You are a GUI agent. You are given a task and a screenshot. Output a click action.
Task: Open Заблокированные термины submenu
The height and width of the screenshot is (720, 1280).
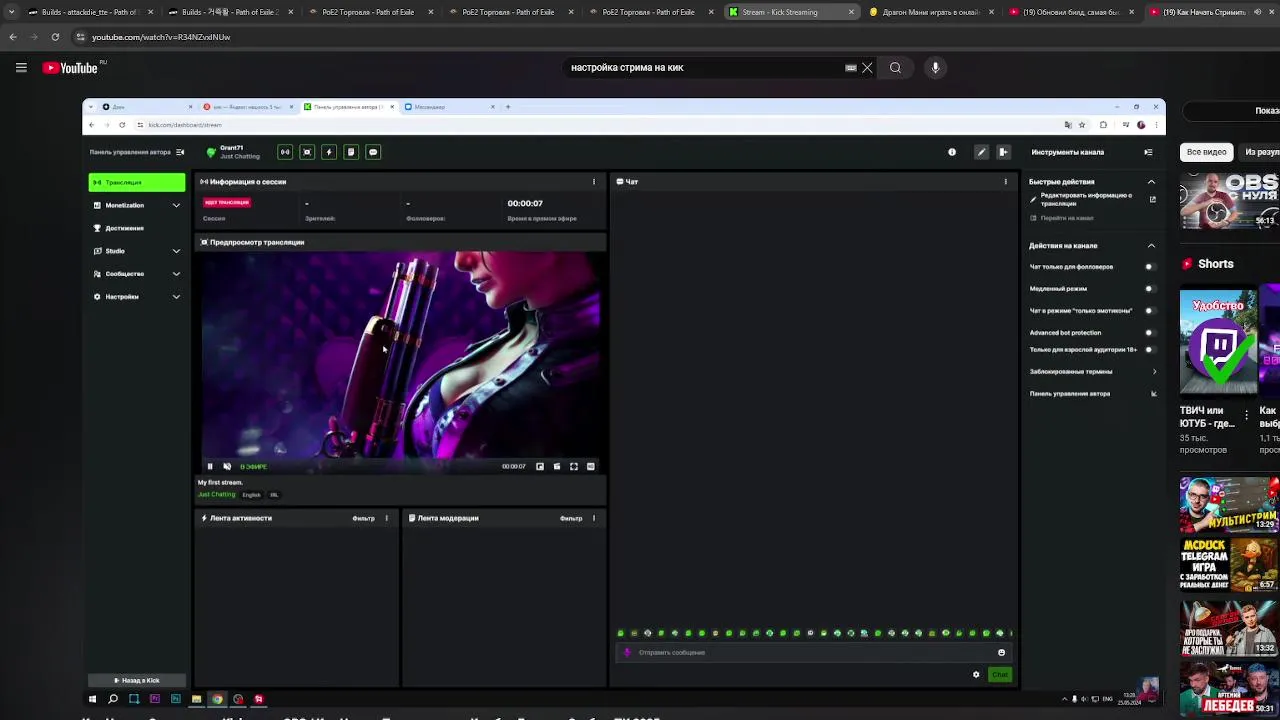pyautogui.click(x=1092, y=372)
